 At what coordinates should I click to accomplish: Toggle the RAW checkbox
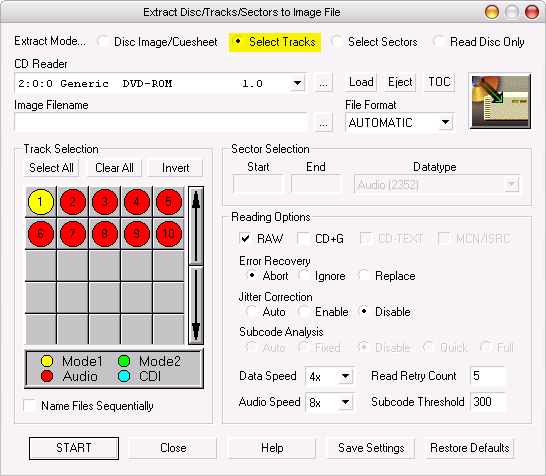pos(245,239)
